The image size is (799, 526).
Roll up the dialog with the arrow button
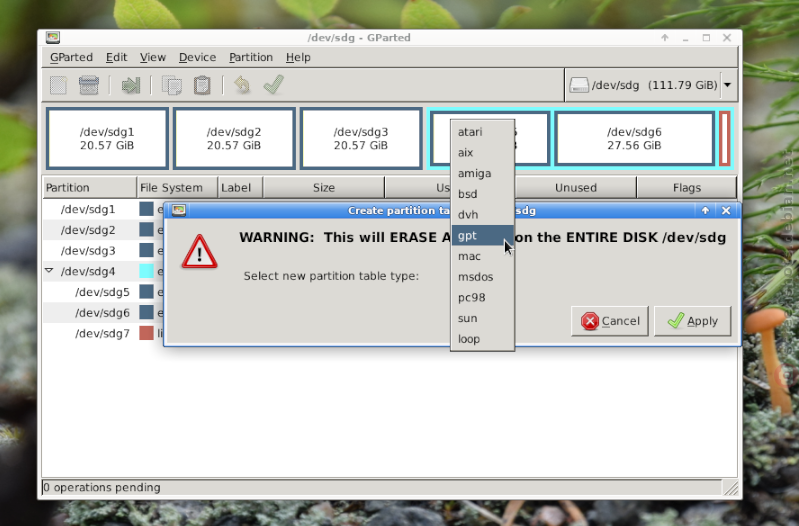pyautogui.click(x=705, y=210)
